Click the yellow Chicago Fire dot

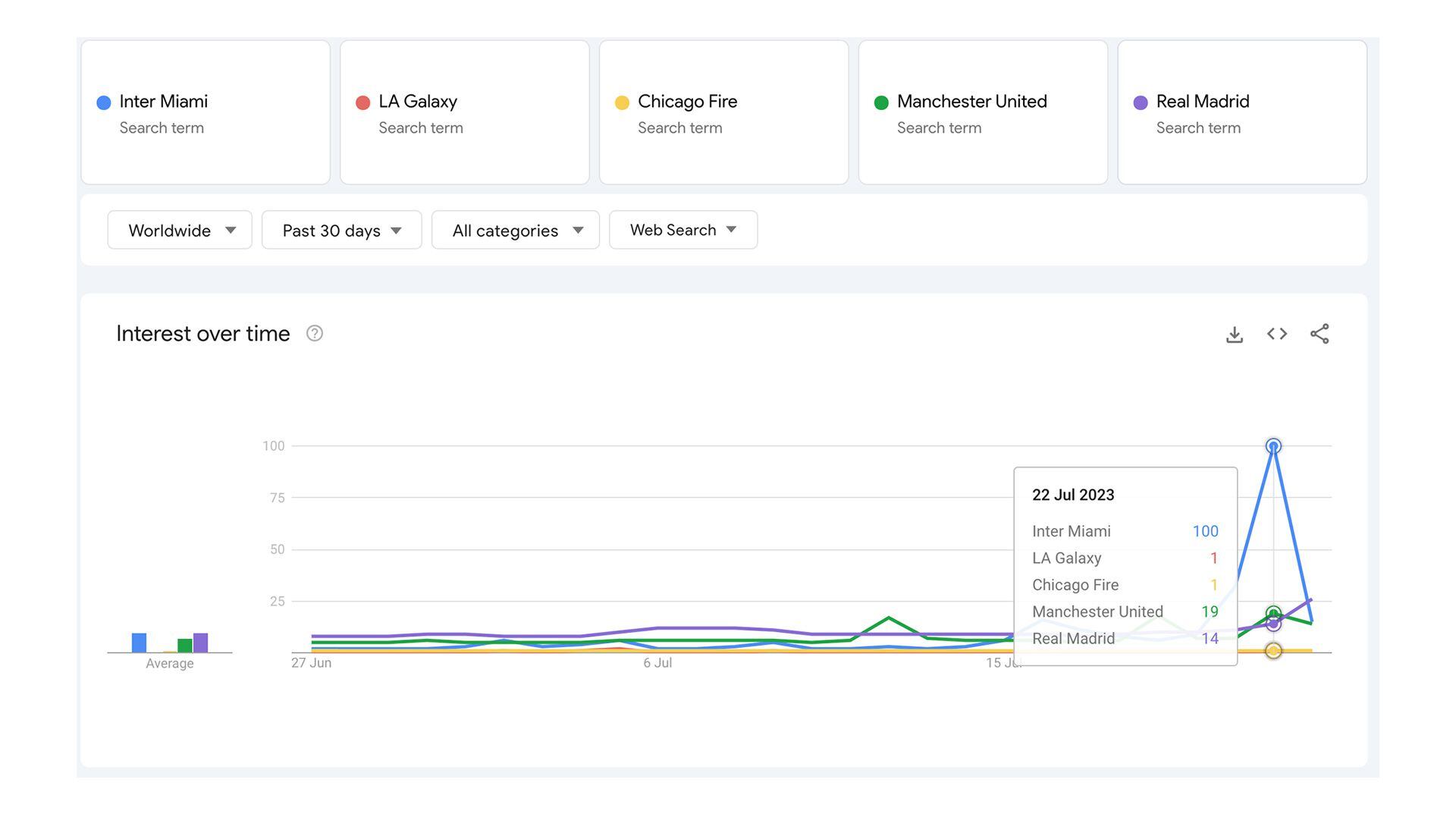click(x=622, y=102)
